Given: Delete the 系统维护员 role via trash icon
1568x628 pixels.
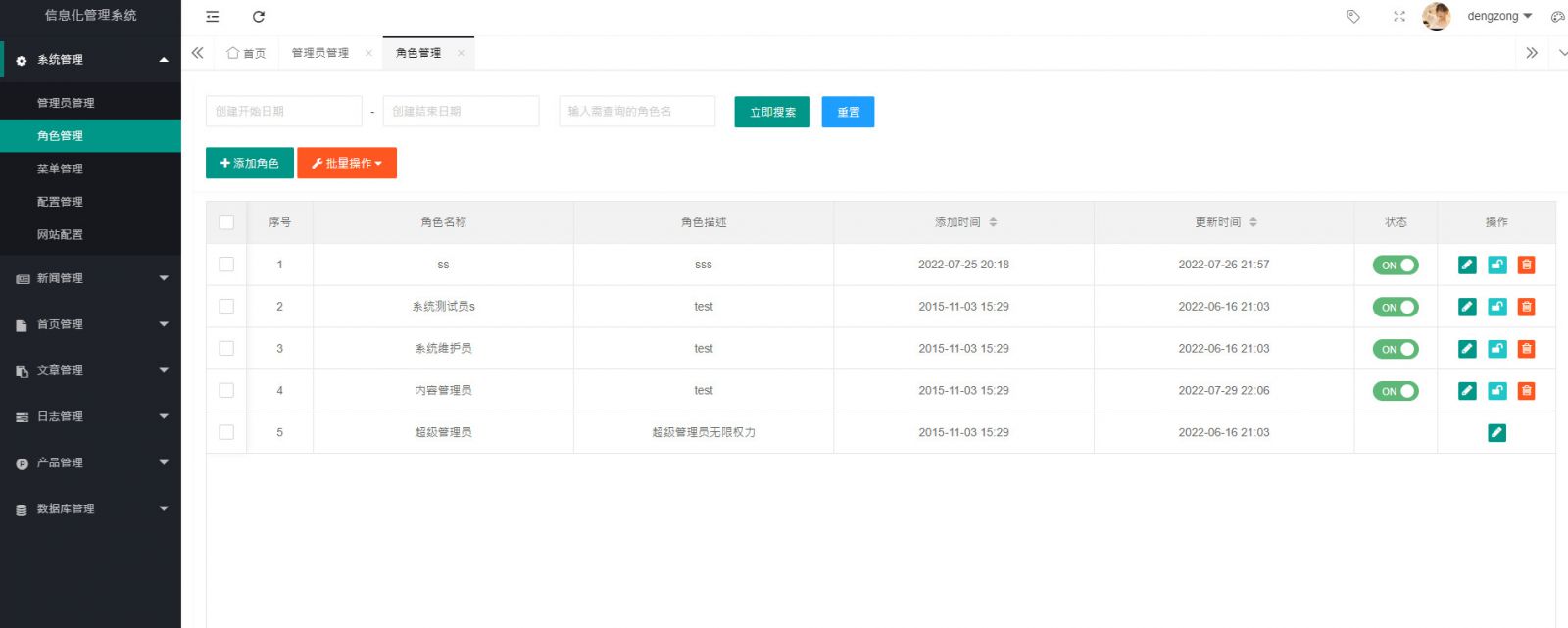Looking at the screenshot, I should (1526, 349).
